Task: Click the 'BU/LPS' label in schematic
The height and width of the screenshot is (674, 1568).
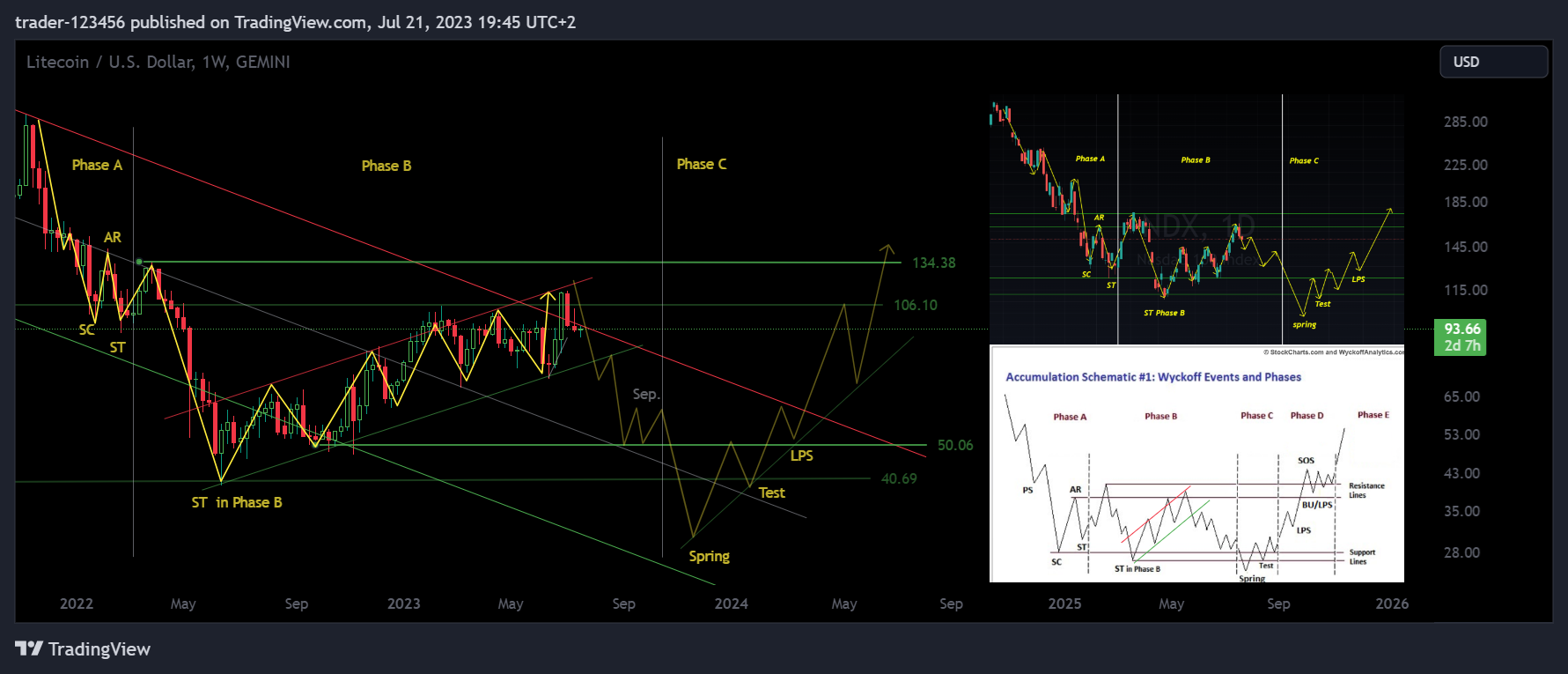Action: tap(1317, 505)
